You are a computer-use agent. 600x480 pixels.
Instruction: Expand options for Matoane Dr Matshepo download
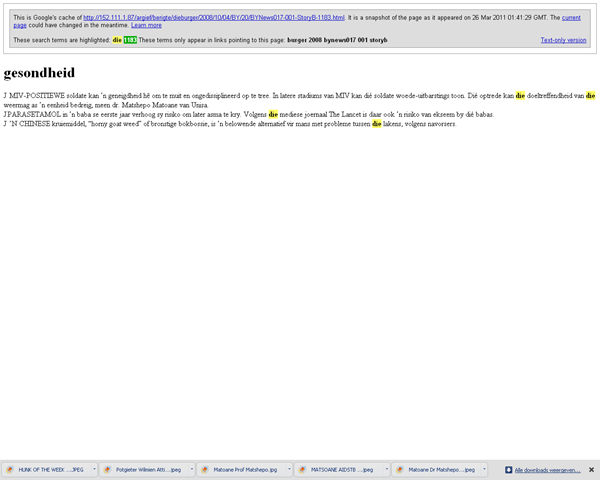(x=484, y=469)
